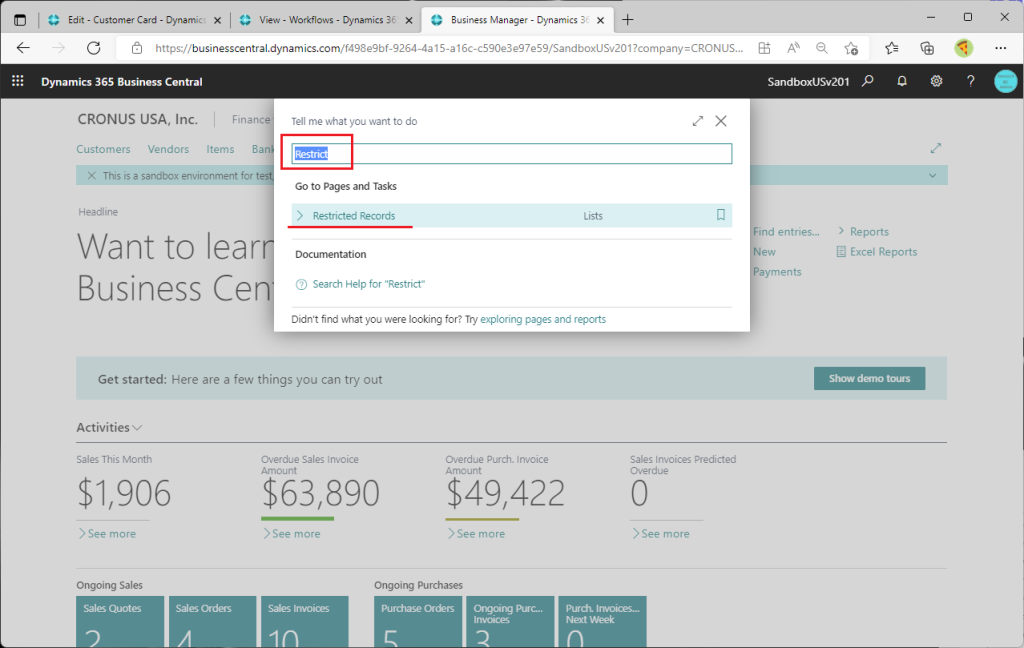1024x648 pixels.
Task: Open the browser tab actions menu icon
Action: 20,20
